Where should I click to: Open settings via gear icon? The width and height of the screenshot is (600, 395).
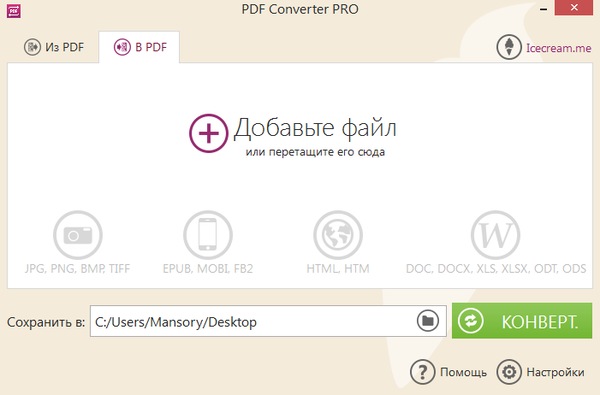click(509, 372)
